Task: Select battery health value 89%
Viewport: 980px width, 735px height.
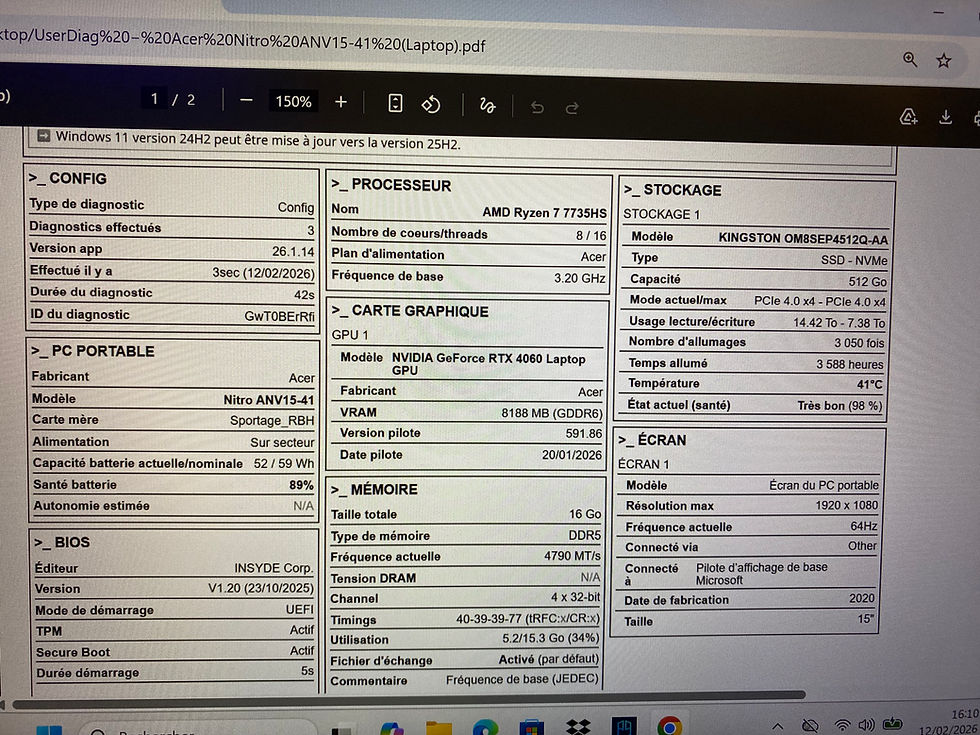Action: coord(301,485)
